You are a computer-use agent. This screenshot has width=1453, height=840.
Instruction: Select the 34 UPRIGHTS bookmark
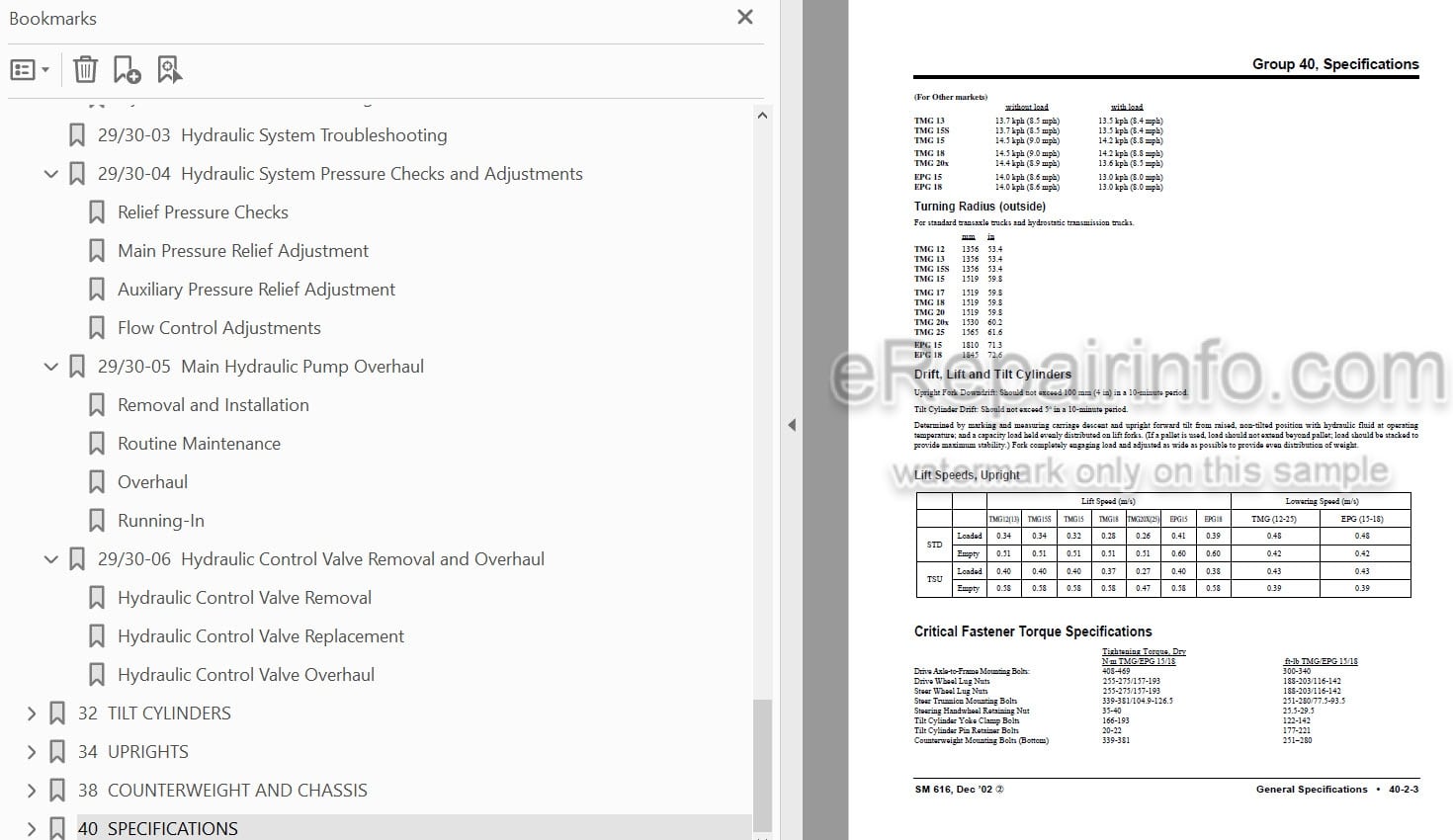point(133,752)
